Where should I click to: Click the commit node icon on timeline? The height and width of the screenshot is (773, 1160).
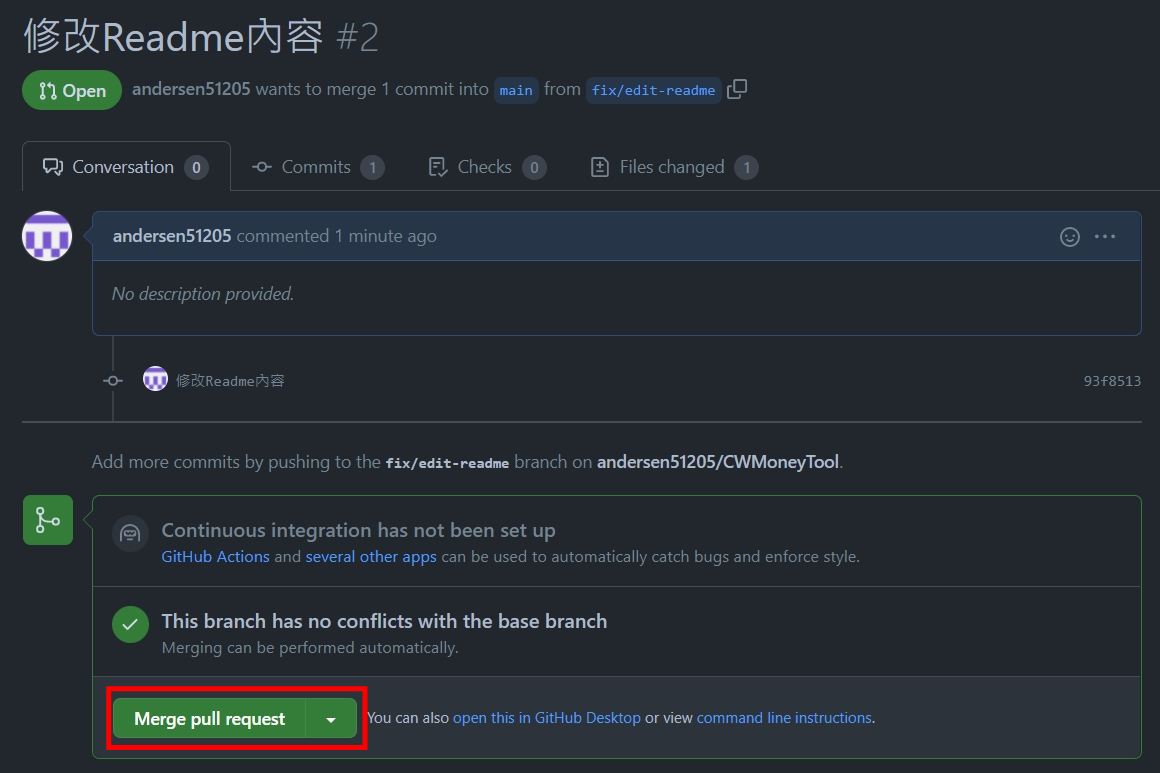pyautogui.click(x=113, y=380)
